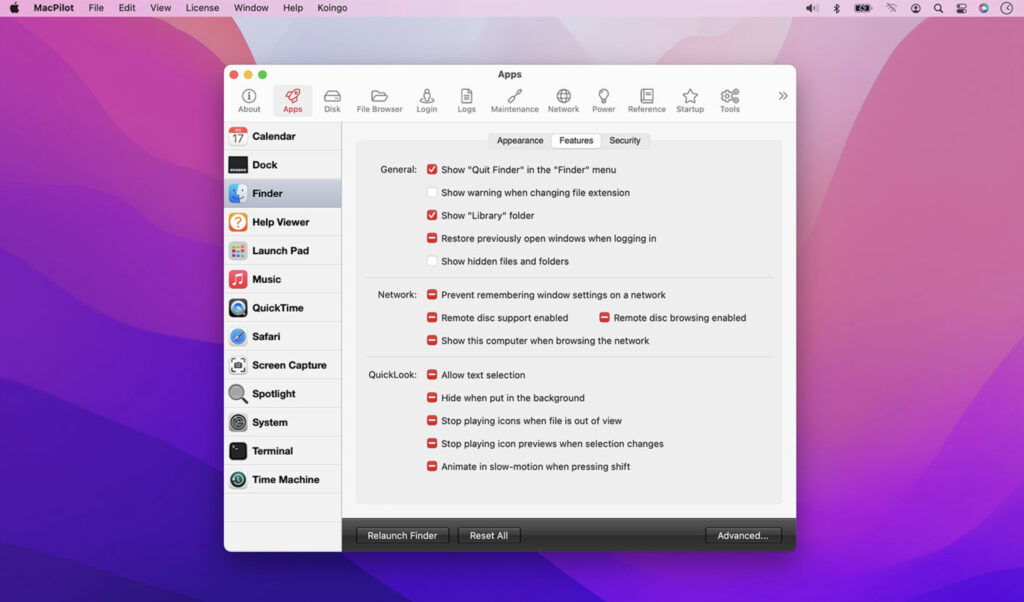Switch to the Appearance tab
The height and width of the screenshot is (602, 1024).
[520, 141]
